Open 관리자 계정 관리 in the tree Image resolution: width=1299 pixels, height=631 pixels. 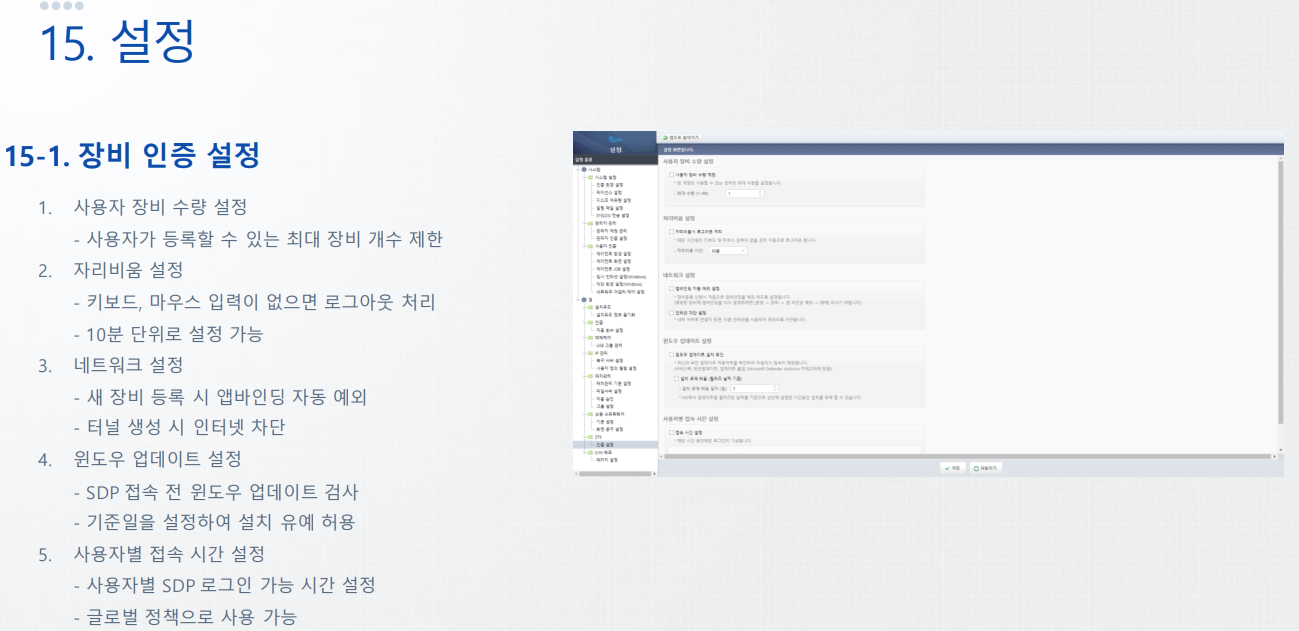click(609, 231)
